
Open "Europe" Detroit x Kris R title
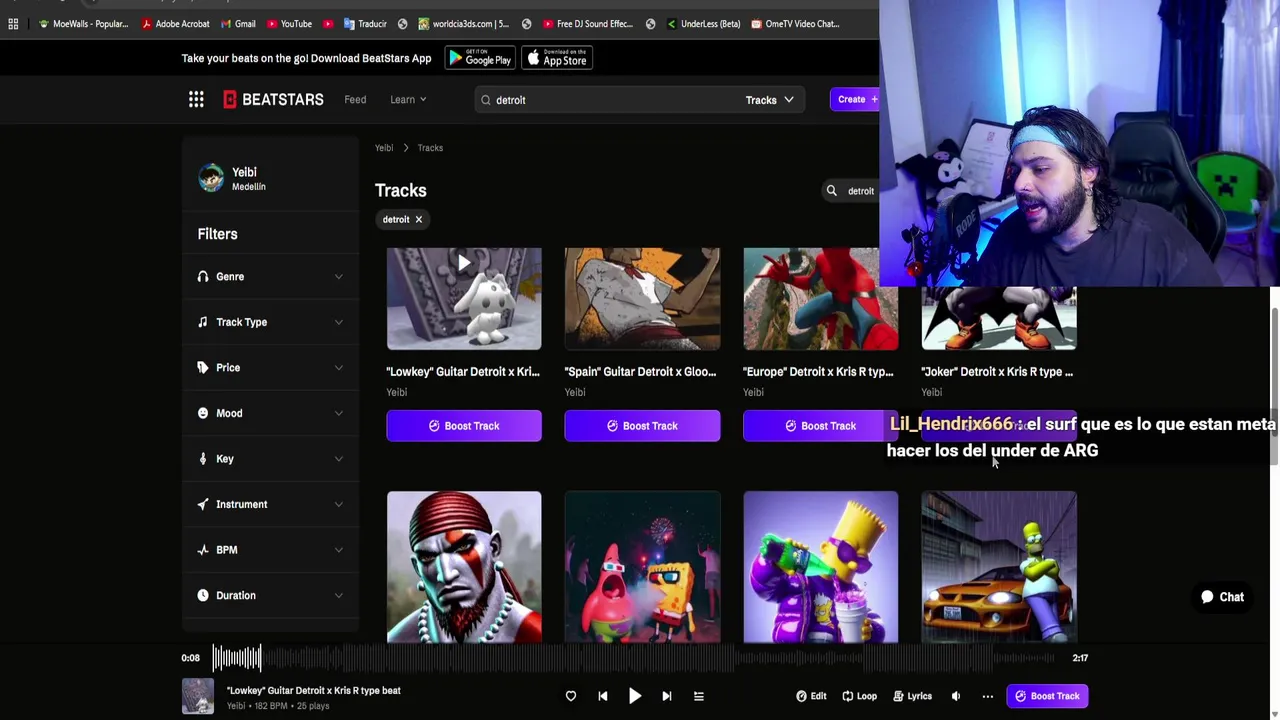(x=818, y=372)
